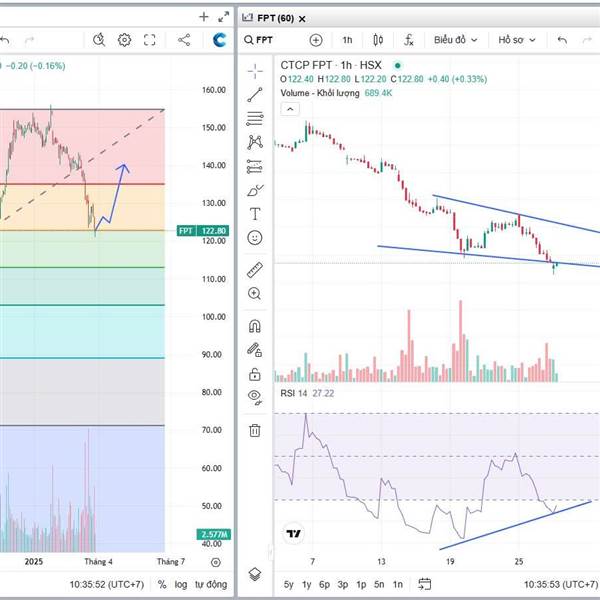The image size is (600, 600).
Task: Toggle lock all drawings
Action: pyautogui.click(x=255, y=374)
